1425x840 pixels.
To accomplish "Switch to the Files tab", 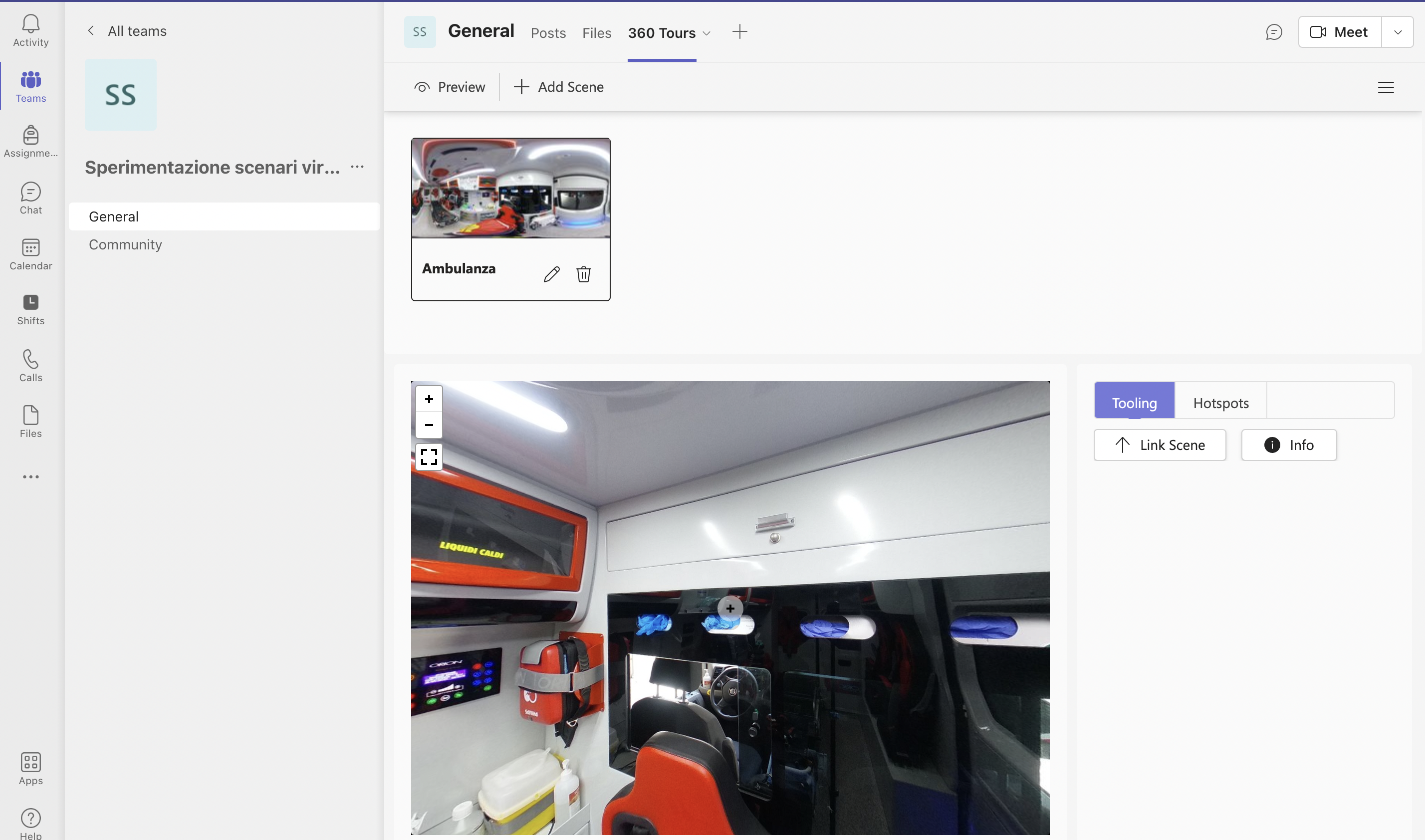I will 596,33.
